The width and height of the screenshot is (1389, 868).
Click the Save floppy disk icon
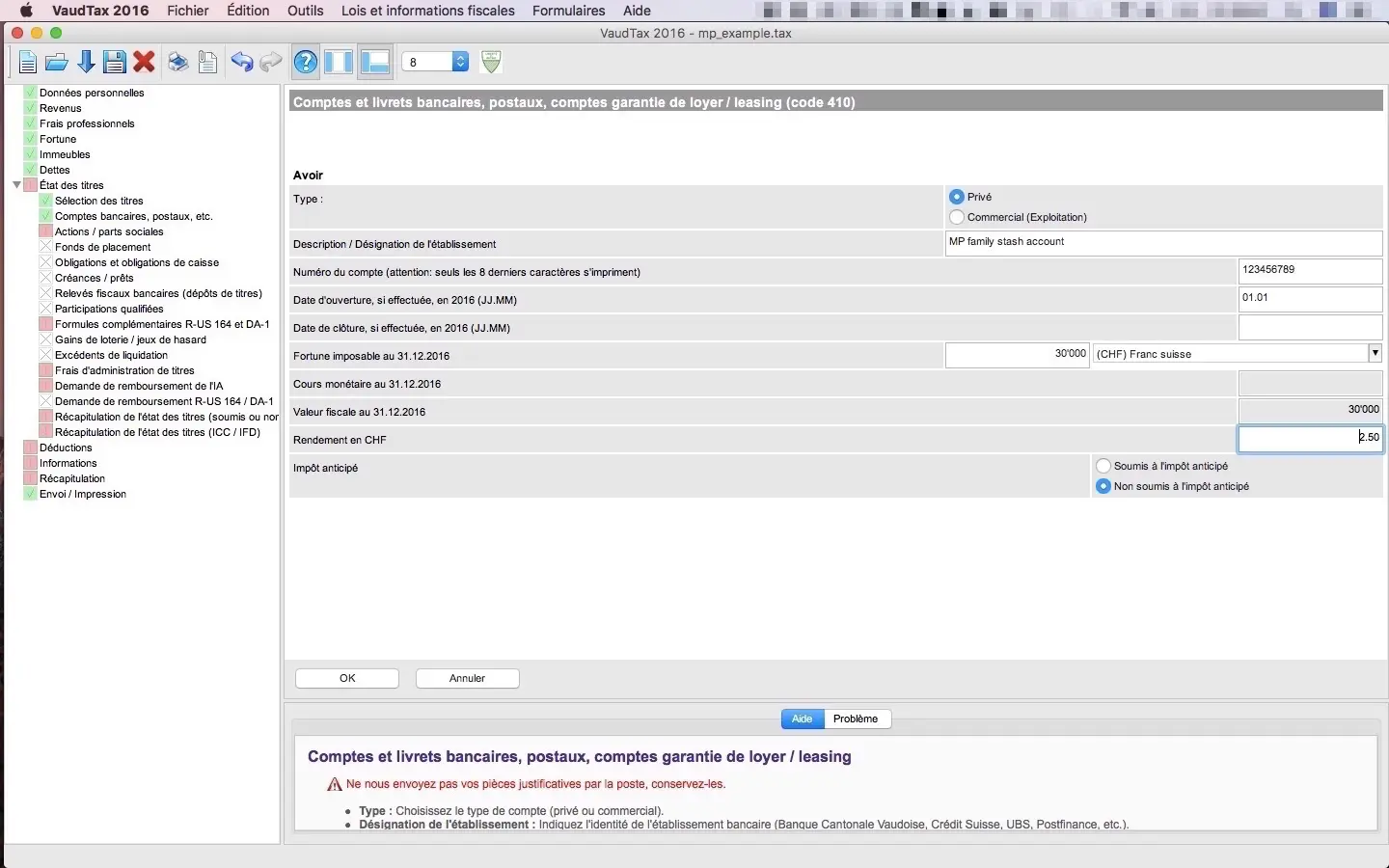(115, 63)
